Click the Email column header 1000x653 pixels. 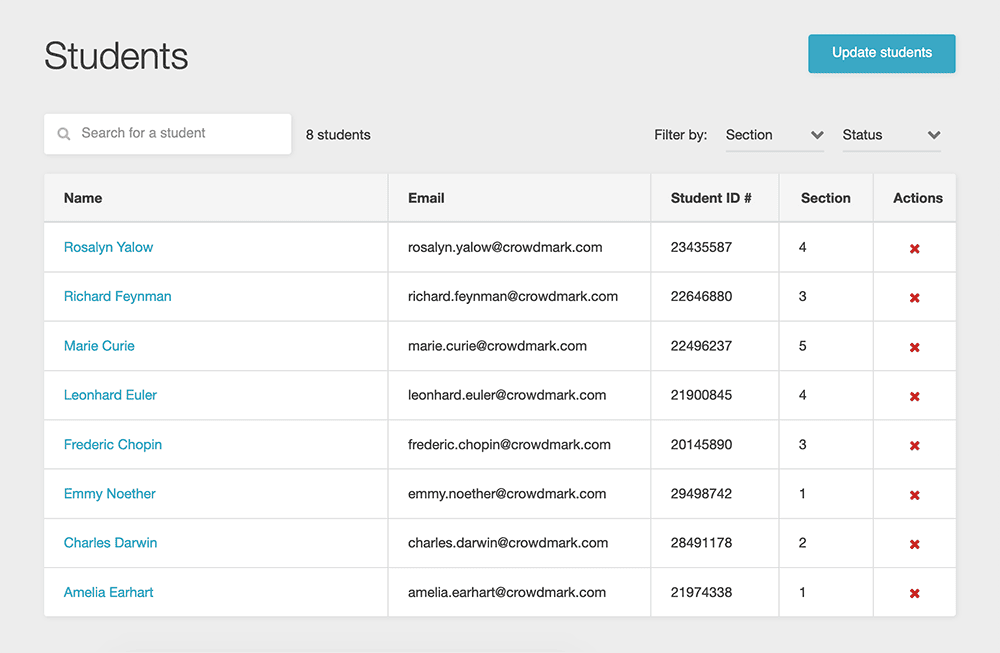[x=426, y=198]
